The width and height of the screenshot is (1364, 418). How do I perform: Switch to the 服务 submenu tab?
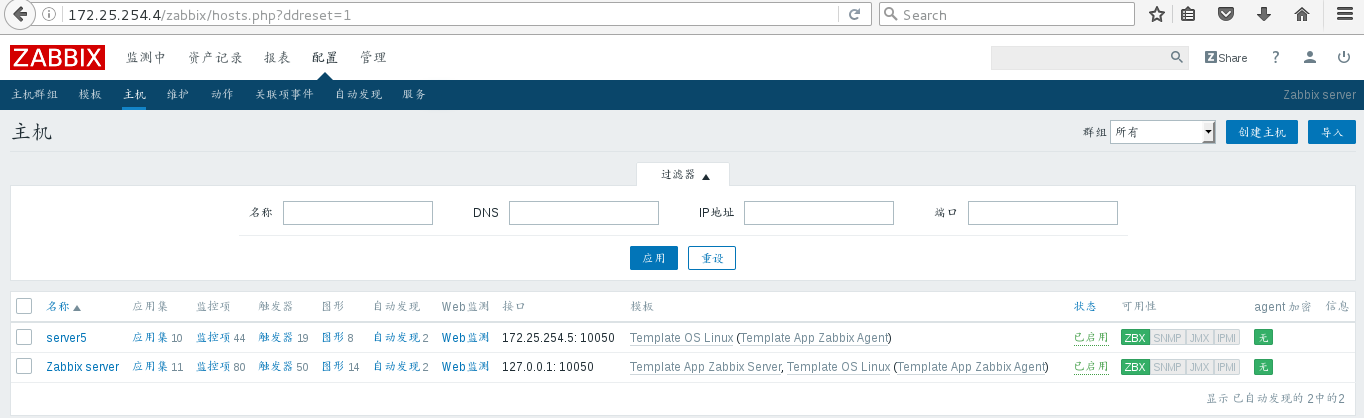pos(414,95)
